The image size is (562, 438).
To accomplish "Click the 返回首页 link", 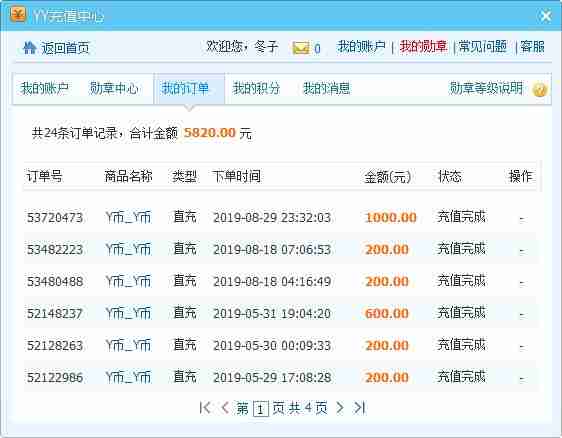I will [65, 48].
